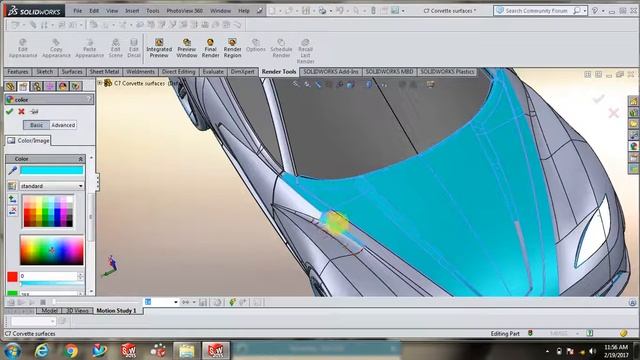Cancel with corner X in viewport
The image size is (640, 360).
click(x=613, y=113)
